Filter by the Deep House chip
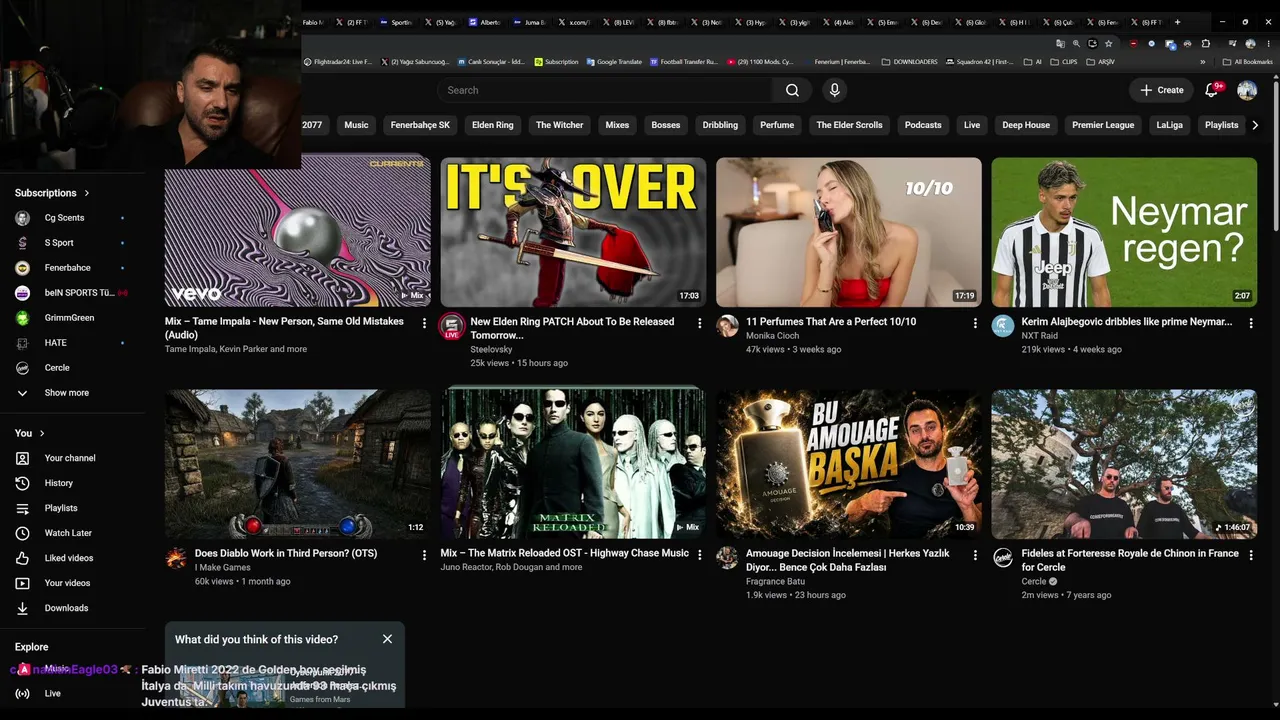Screen dimensions: 1280x720 pyautogui.click(x=1026, y=125)
